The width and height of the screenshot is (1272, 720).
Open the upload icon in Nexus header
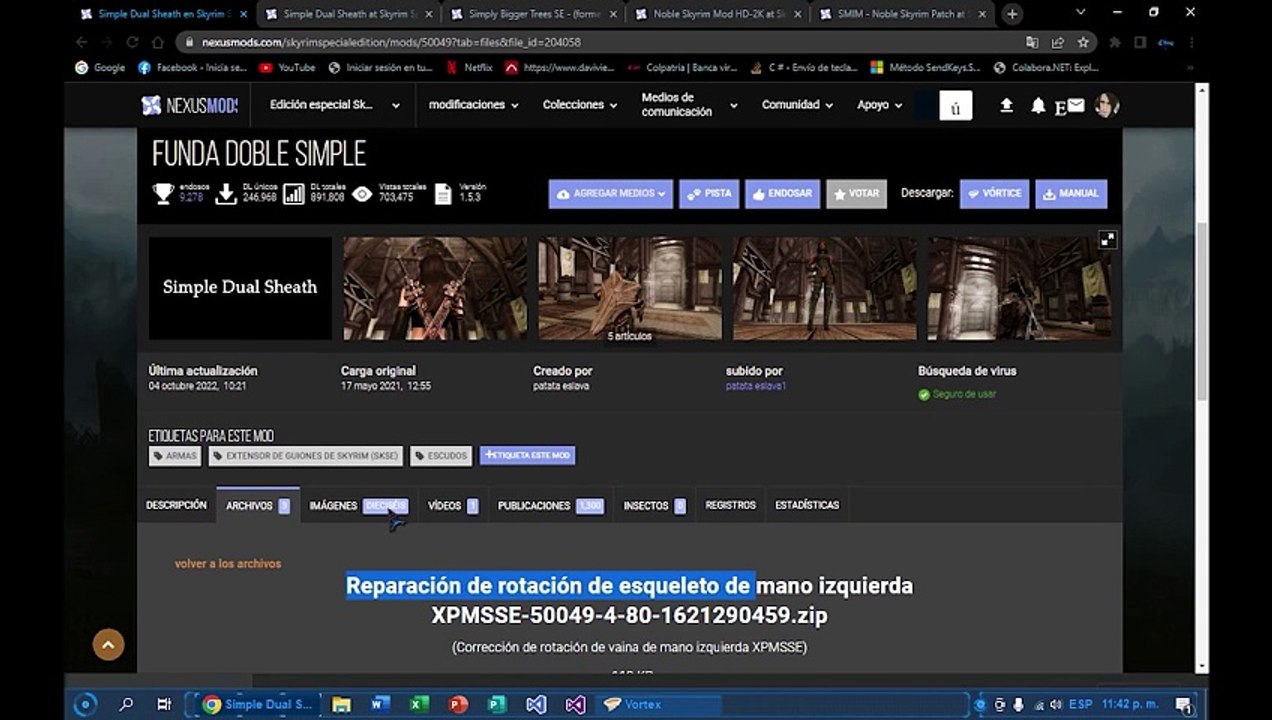(x=1006, y=105)
